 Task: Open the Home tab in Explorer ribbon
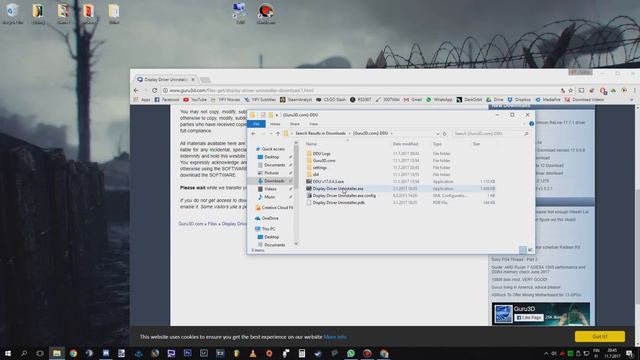pos(275,124)
